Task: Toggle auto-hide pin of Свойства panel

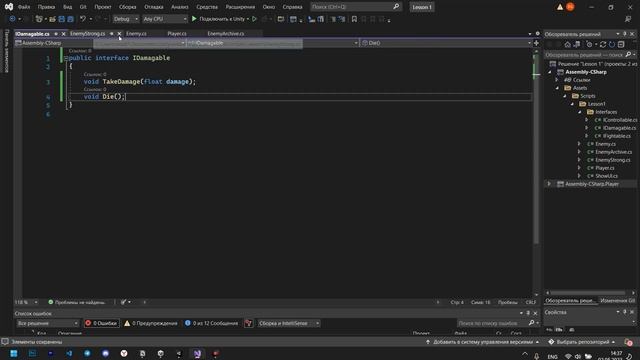Action: [624, 312]
